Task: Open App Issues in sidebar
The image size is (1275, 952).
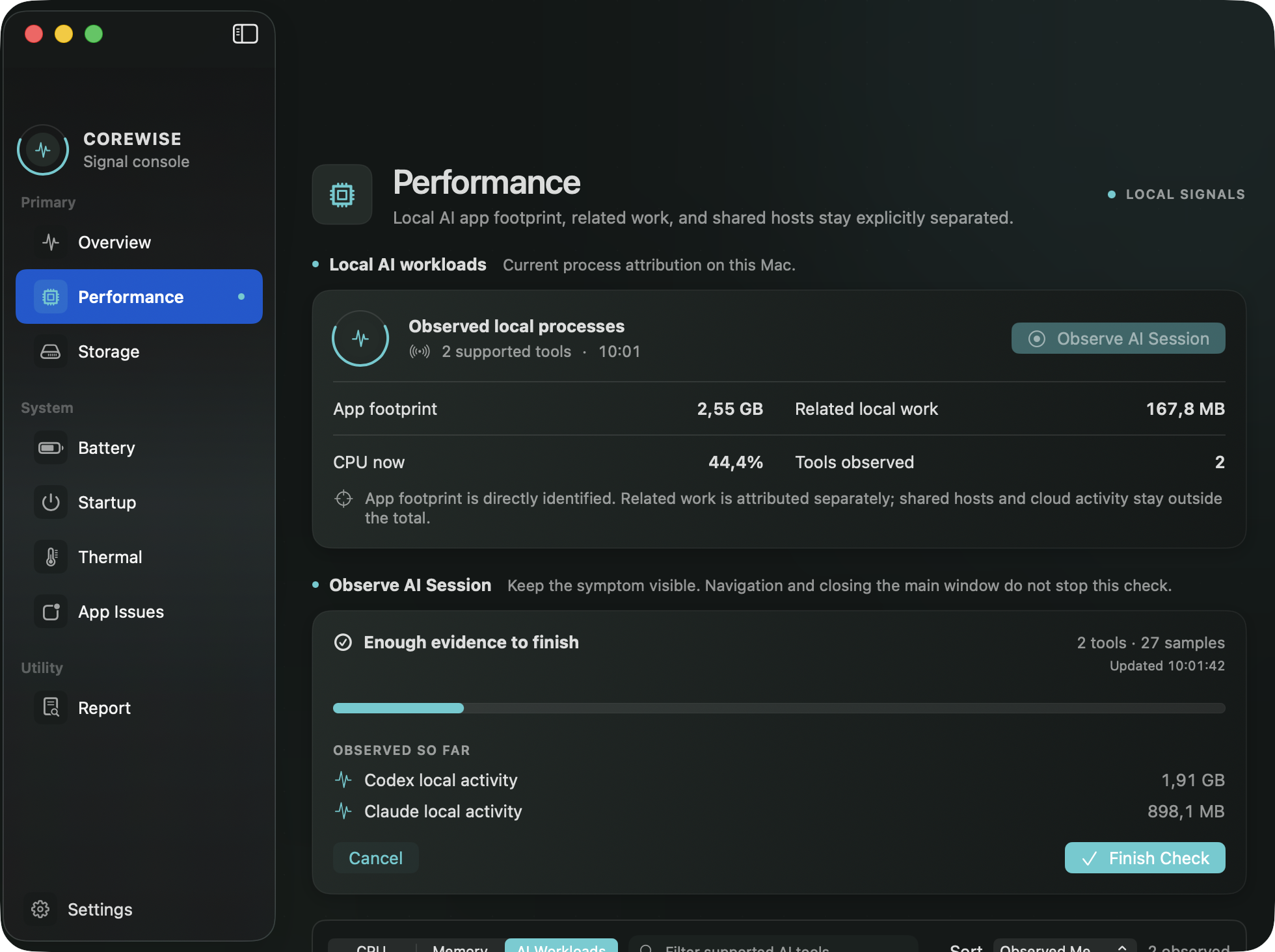Action: (139, 612)
